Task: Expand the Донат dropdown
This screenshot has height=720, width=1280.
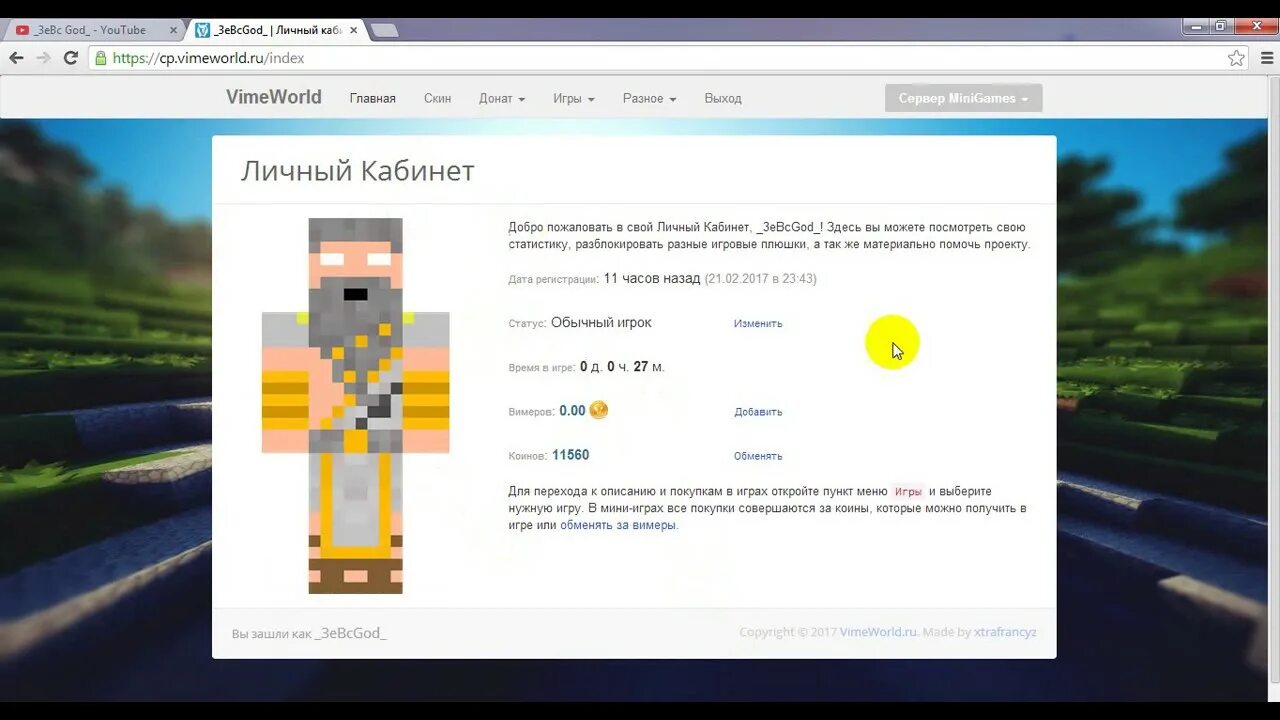Action: pos(502,98)
